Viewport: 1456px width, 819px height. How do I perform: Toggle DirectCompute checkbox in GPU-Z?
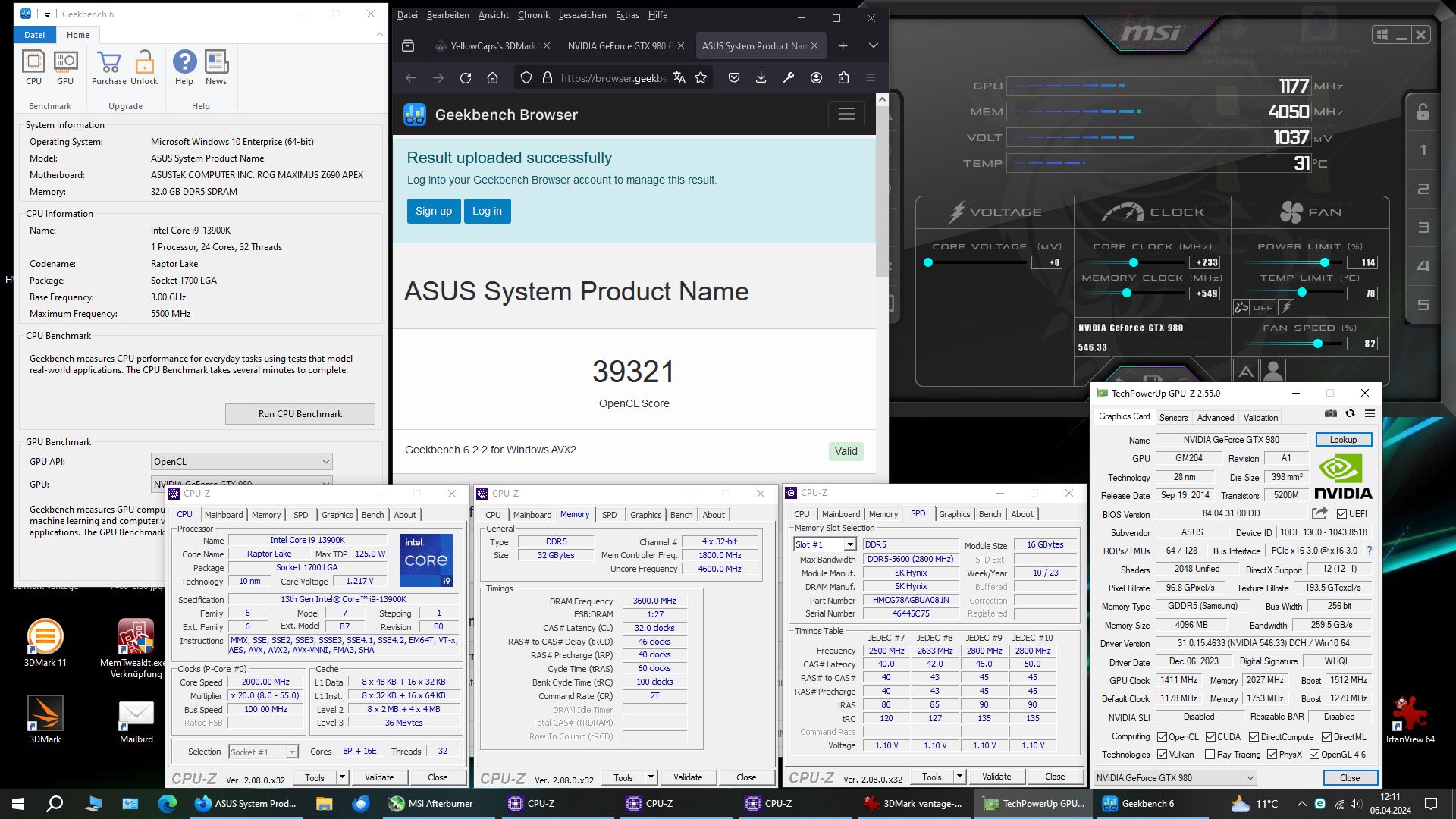point(1254,737)
